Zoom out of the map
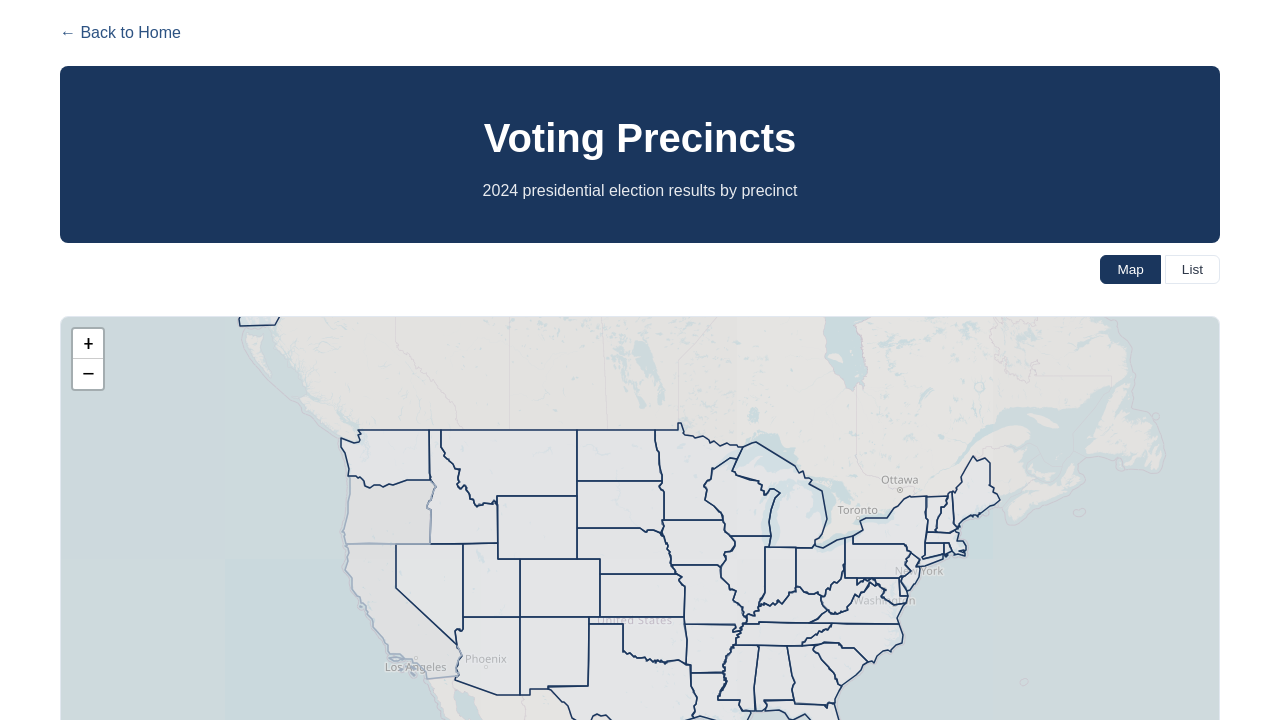This screenshot has width=1280, height=720. pos(88,374)
